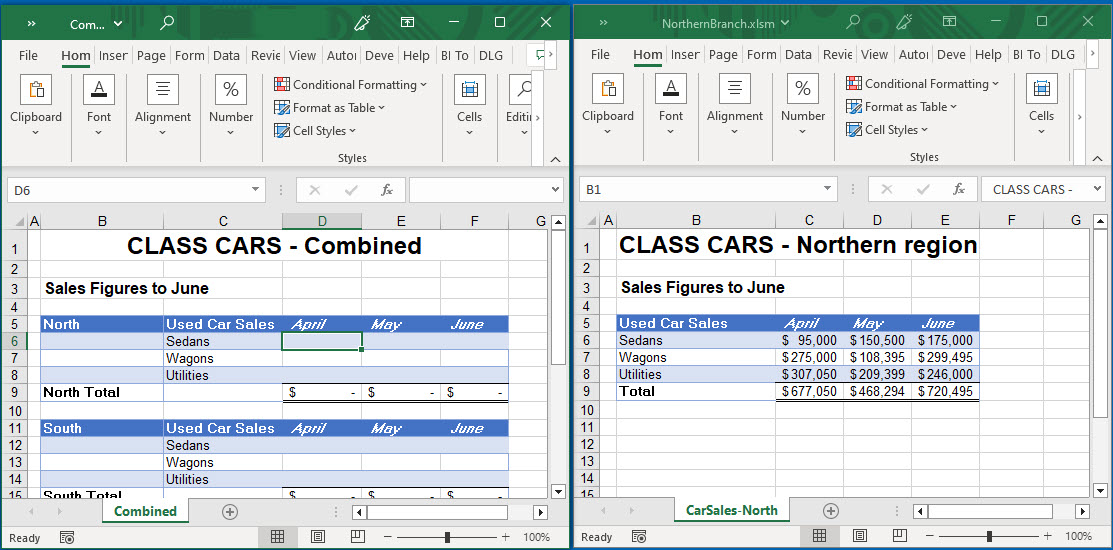The image size is (1113, 550).
Task: Click Font icon in NorthernBranch window
Action: (671, 90)
